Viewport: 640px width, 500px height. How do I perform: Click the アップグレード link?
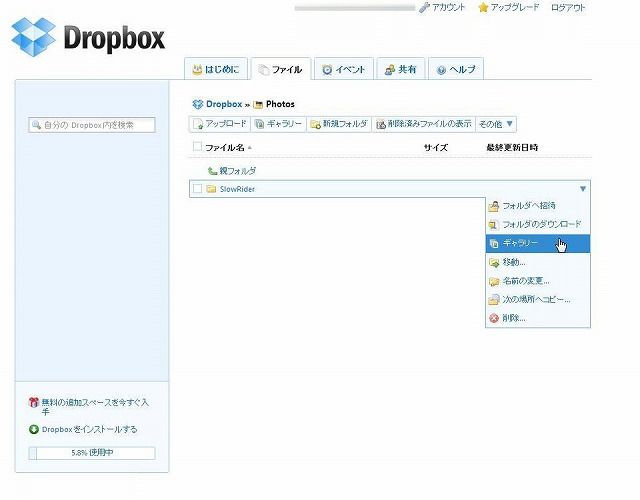point(515,7)
